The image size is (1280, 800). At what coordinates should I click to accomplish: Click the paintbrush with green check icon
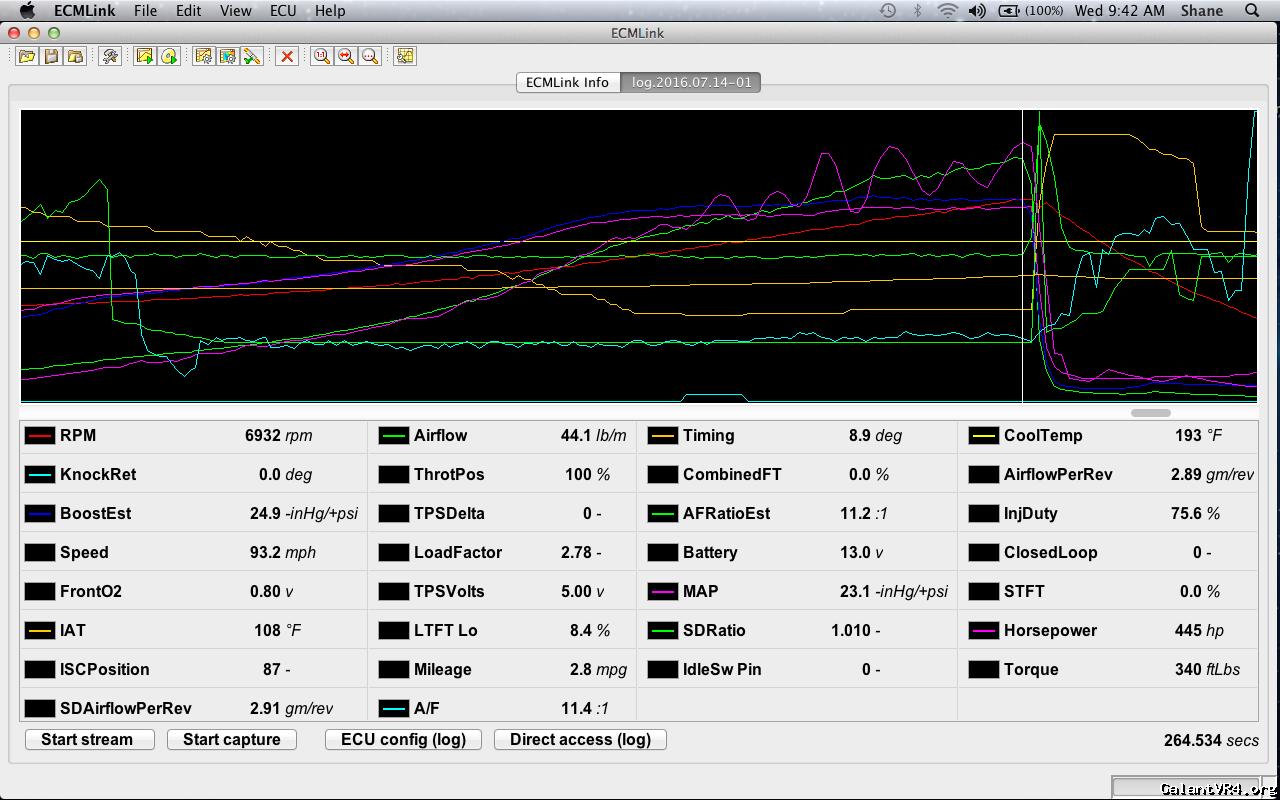[252, 56]
